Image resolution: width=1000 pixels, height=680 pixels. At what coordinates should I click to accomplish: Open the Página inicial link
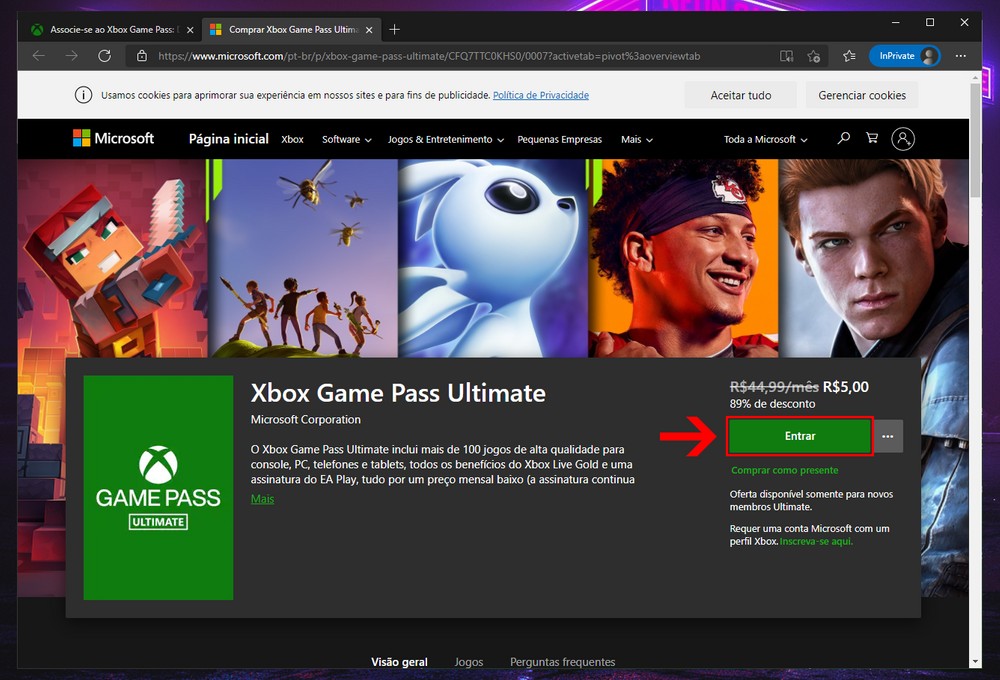[x=228, y=139]
